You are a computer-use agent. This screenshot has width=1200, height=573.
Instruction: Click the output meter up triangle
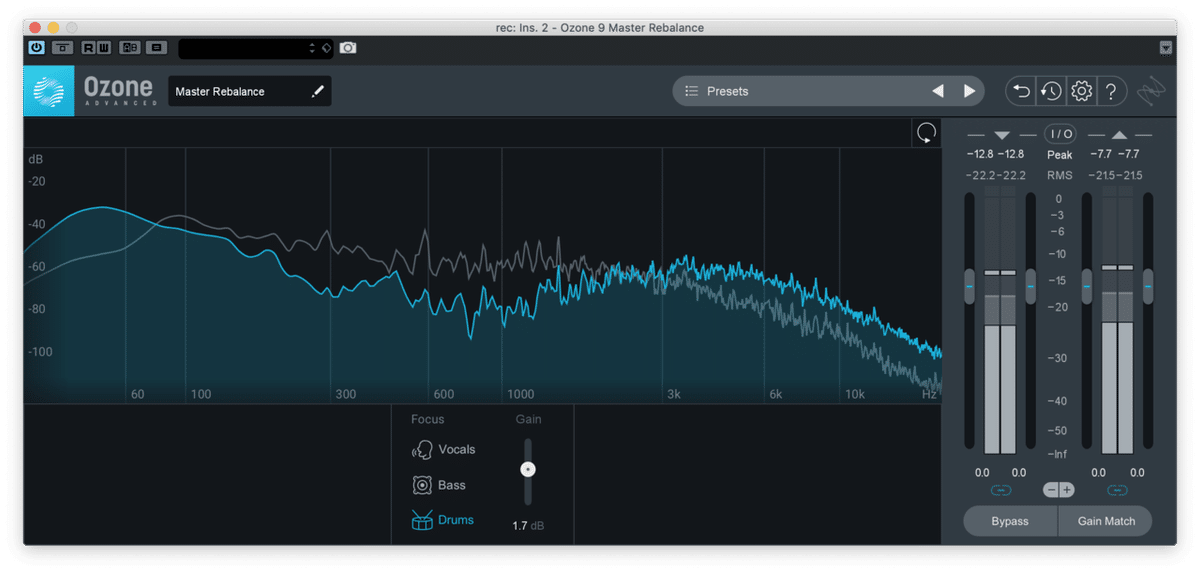[x=1119, y=135]
